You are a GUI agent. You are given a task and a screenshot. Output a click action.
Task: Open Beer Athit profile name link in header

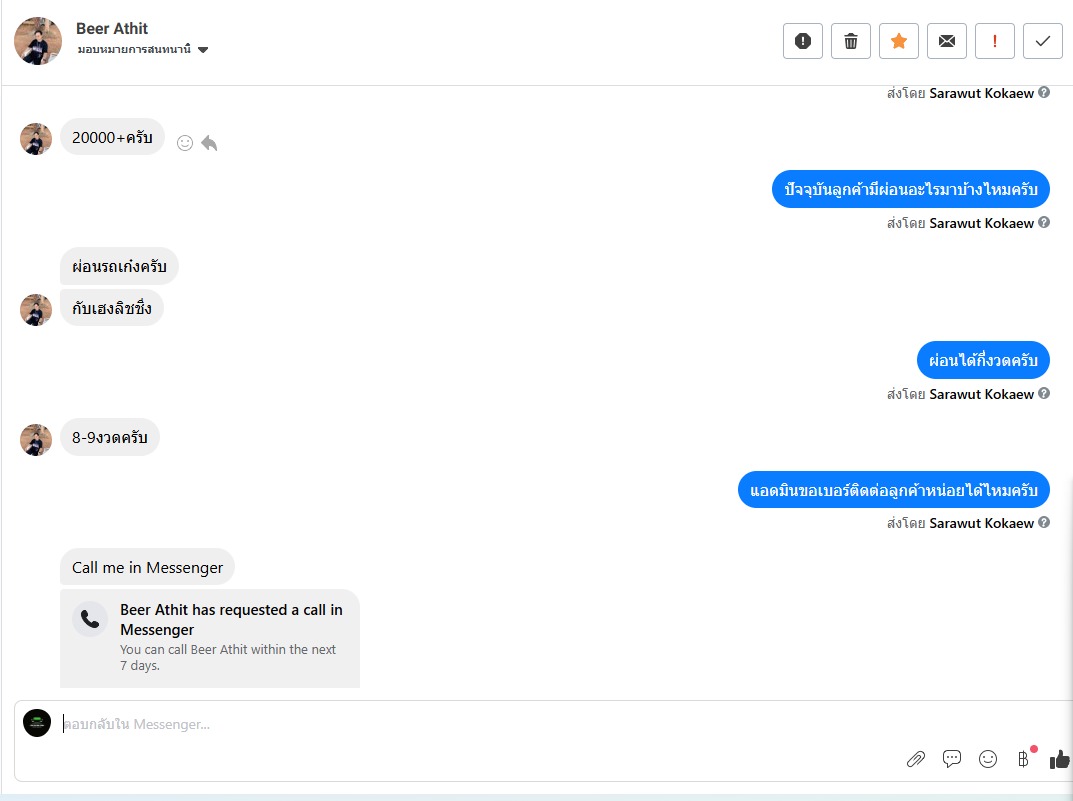[x=112, y=29]
